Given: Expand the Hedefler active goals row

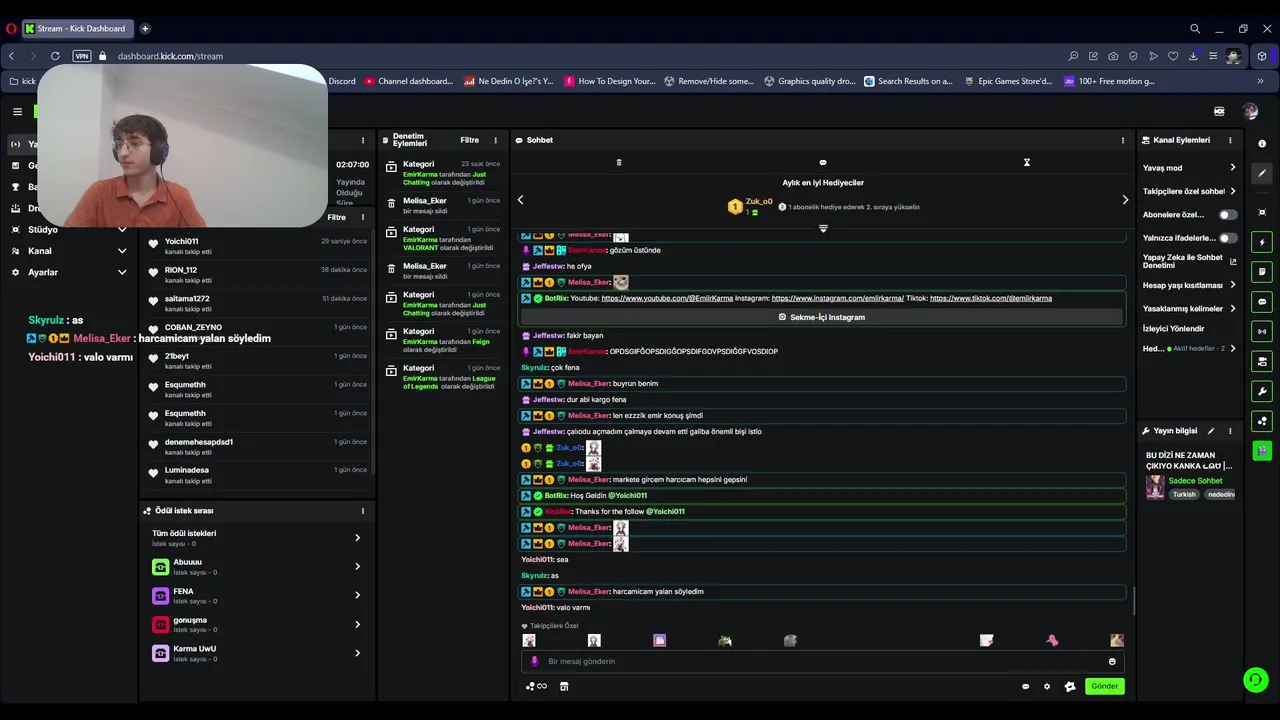Looking at the screenshot, I should (1190, 349).
